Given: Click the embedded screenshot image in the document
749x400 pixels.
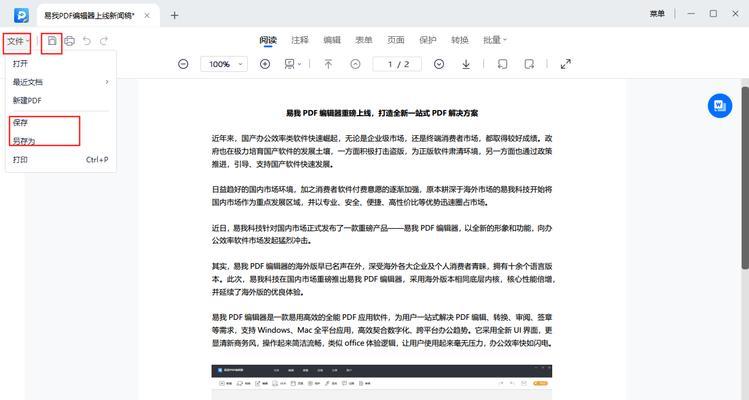Looking at the screenshot, I should (382, 382).
